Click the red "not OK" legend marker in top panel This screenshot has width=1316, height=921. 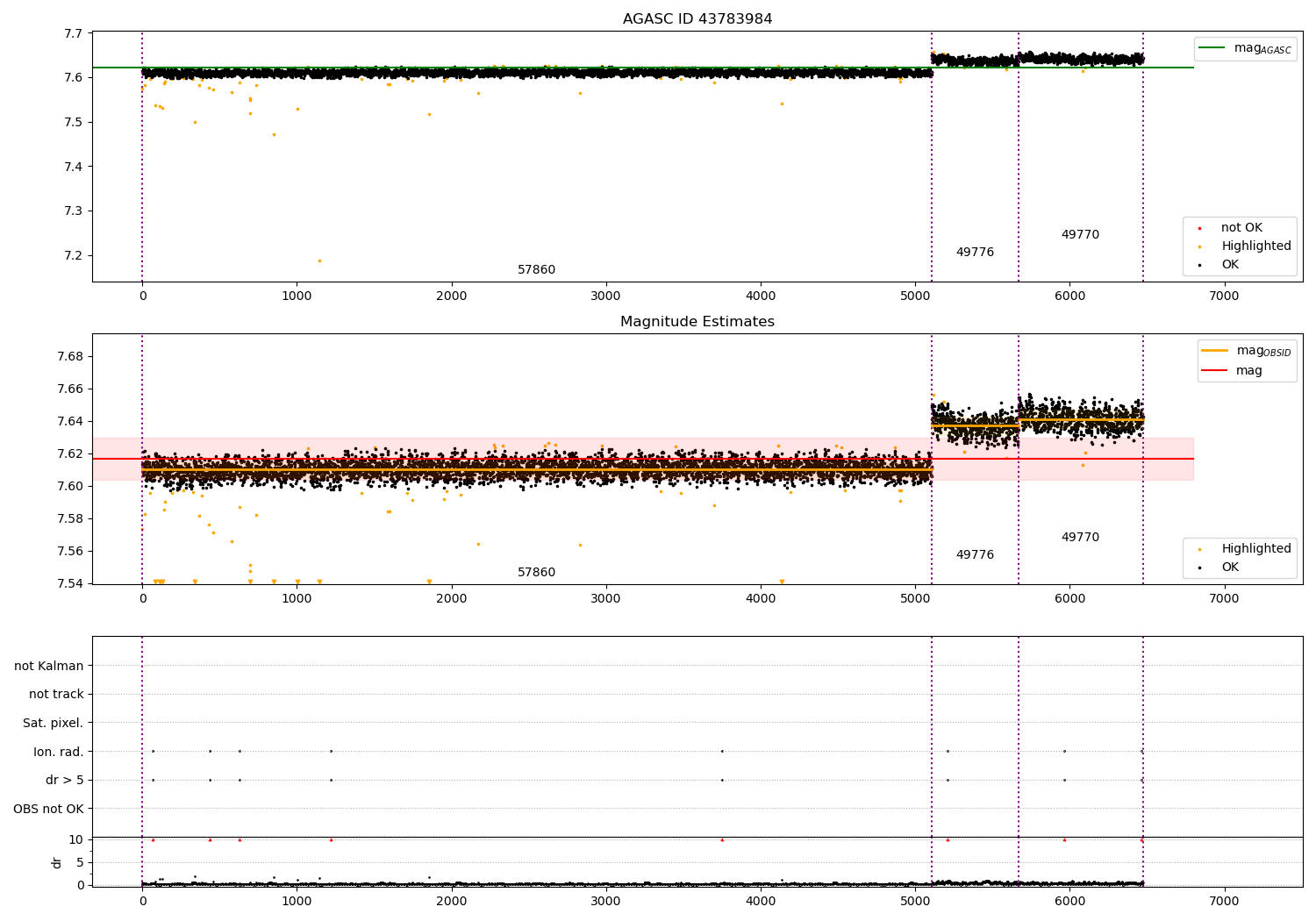pyautogui.click(x=1199, y=228)
